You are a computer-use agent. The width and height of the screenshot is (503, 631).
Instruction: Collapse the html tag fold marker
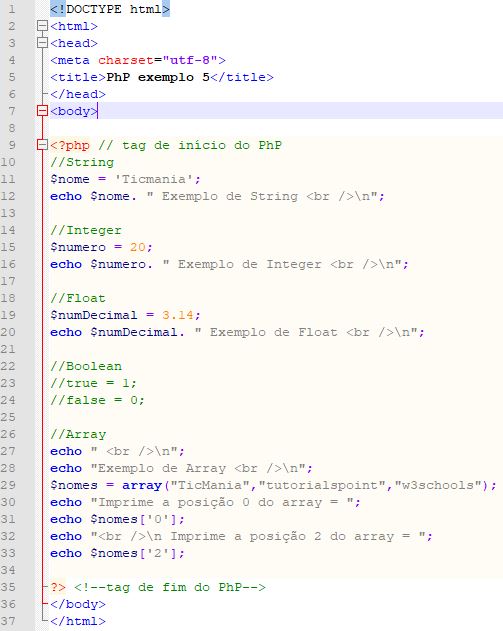pyautogui.click(x=42, y=26)
